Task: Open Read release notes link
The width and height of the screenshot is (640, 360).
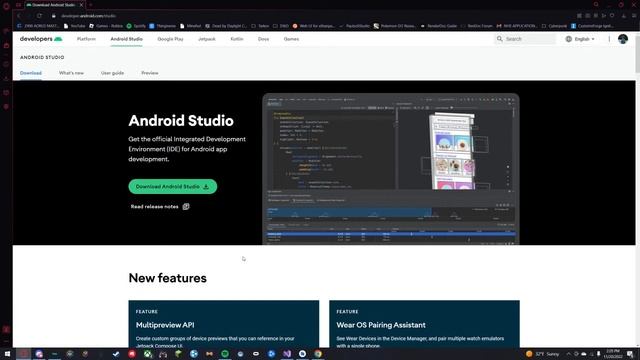Action: tap(154, 207)
